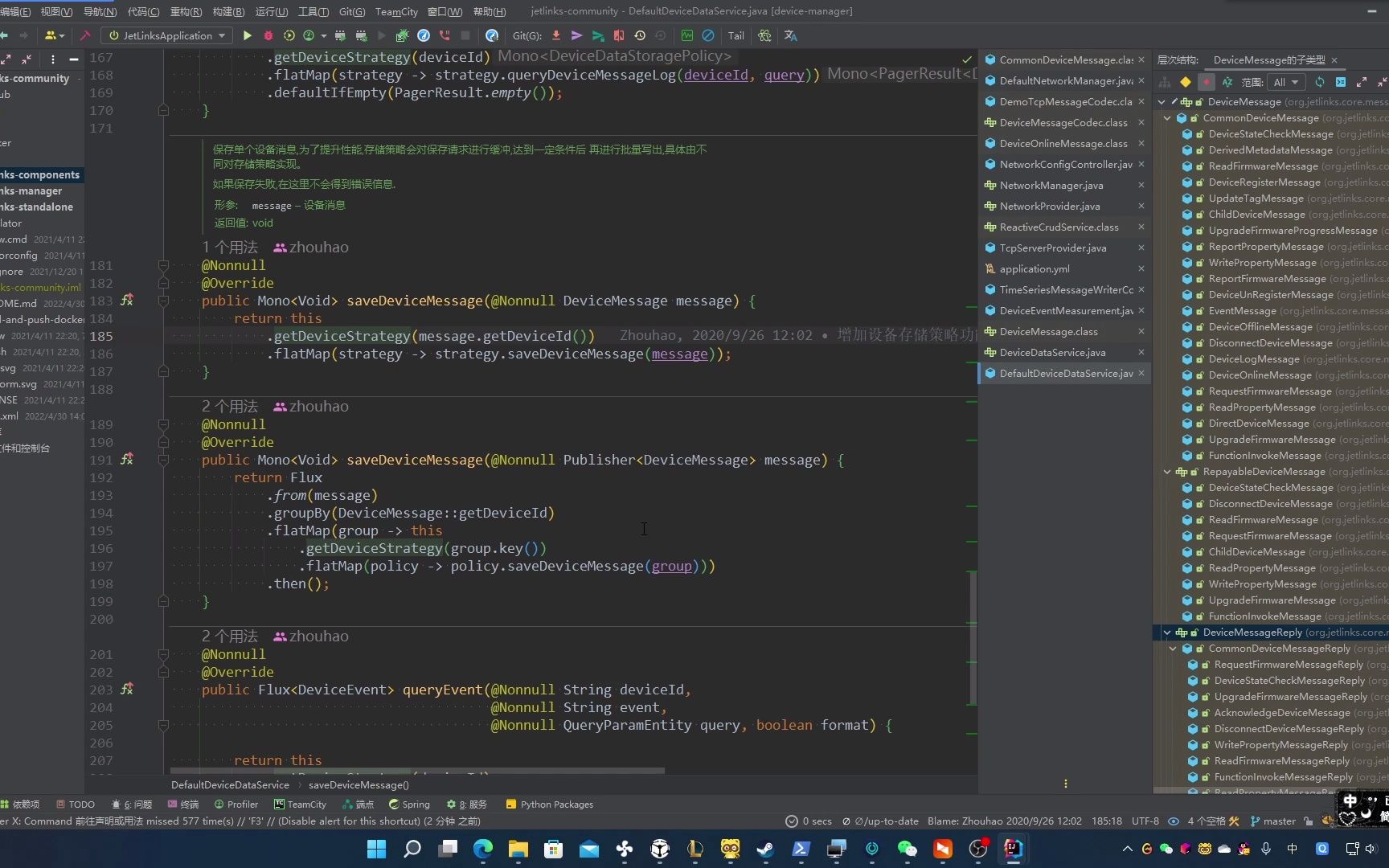1389x868 pixels.
Task: Toggle alphabetical sort in hierarchy panel
Action: click(1227, 82)
